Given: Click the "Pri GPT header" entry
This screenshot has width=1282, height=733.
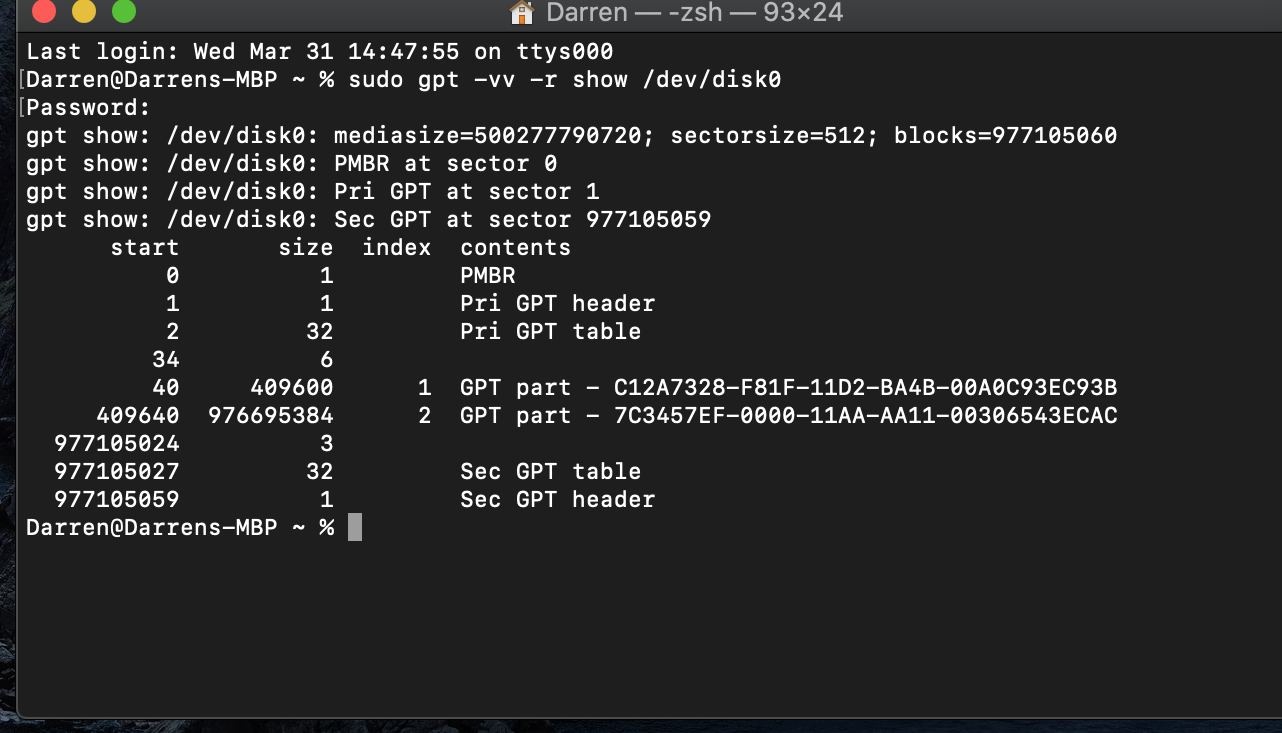Looking at the screenshot, I should [x=557, y=304].
